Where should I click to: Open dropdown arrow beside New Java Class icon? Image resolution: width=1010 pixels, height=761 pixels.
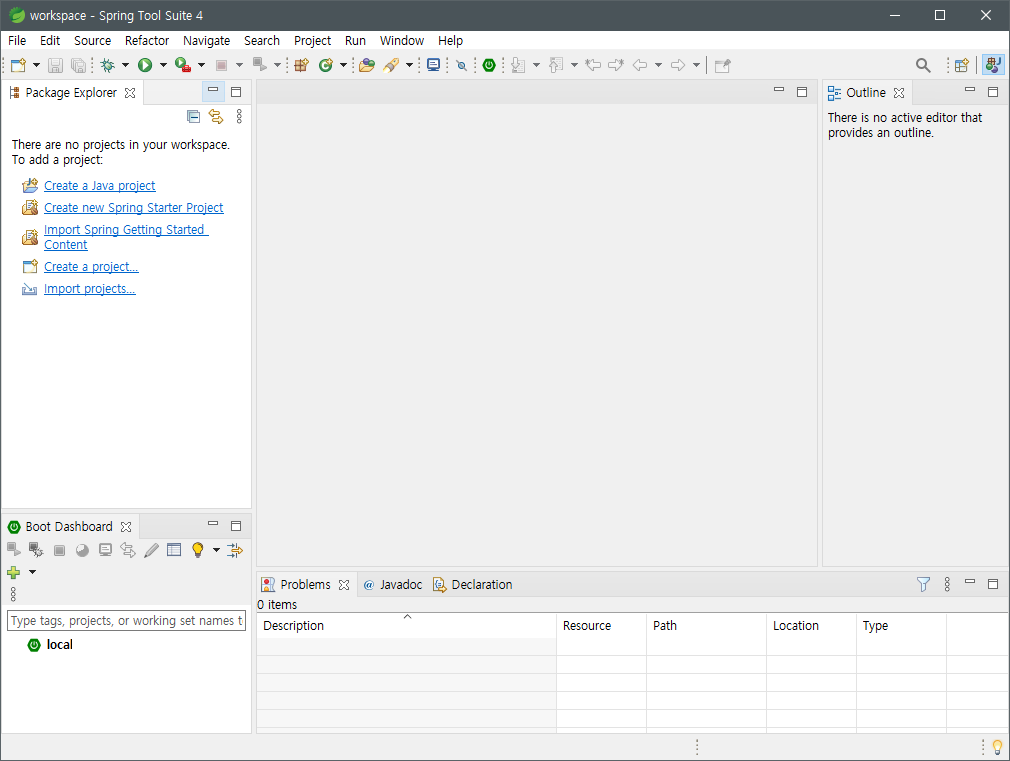tap(343, 65)
